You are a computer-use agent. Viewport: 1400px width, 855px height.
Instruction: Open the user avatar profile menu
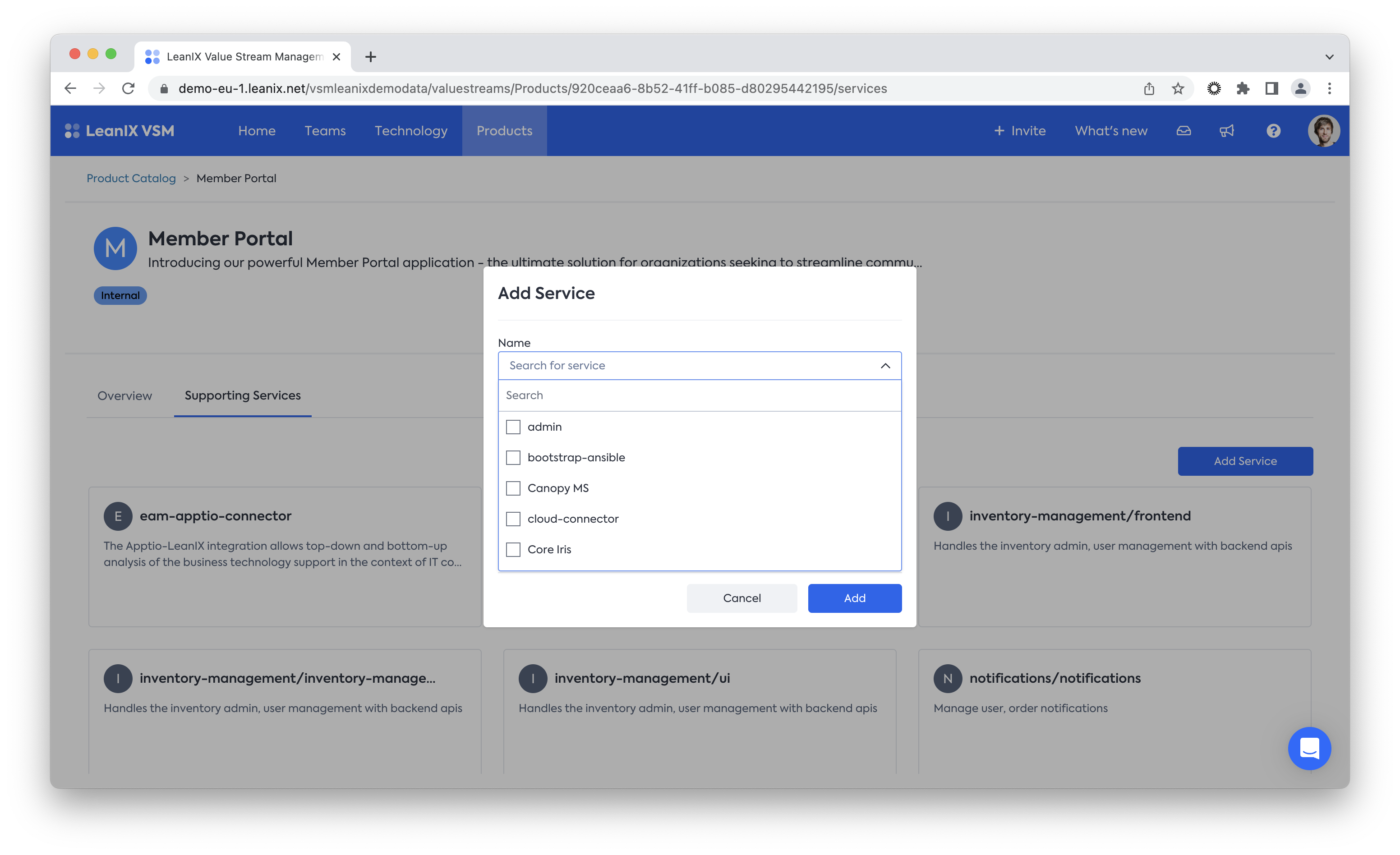point(1323,131)
